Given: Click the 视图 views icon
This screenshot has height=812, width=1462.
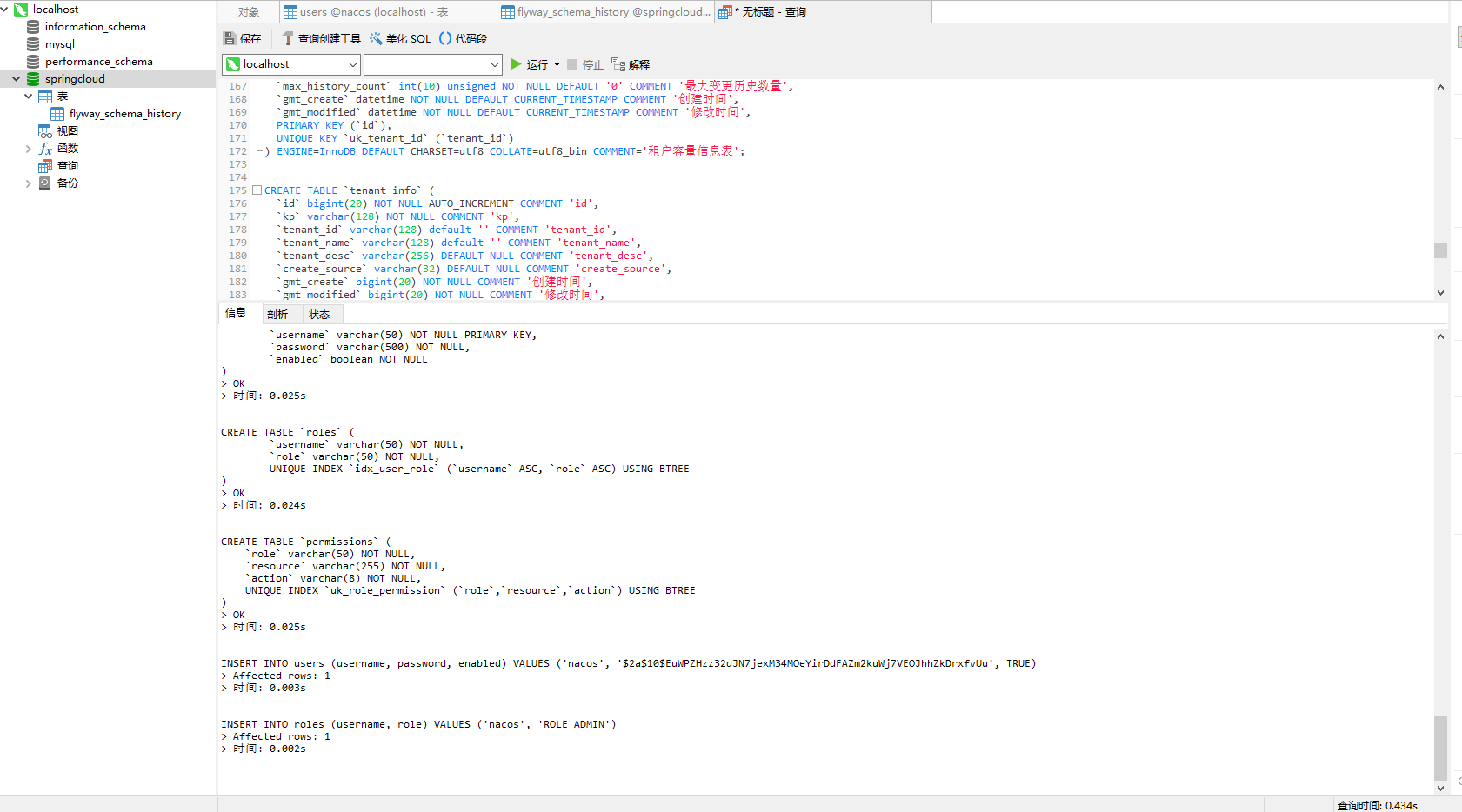Looking at the screenshot, I should pos(45,131).
